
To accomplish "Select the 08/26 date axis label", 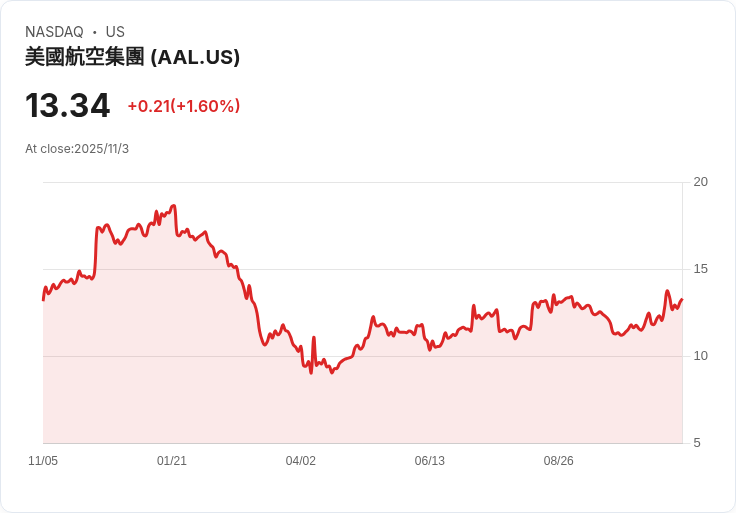I will 559,461.
